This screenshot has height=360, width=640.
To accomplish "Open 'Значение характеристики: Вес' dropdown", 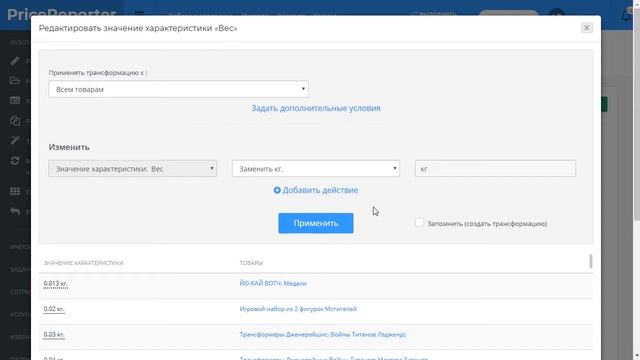I will coord(133,169).
